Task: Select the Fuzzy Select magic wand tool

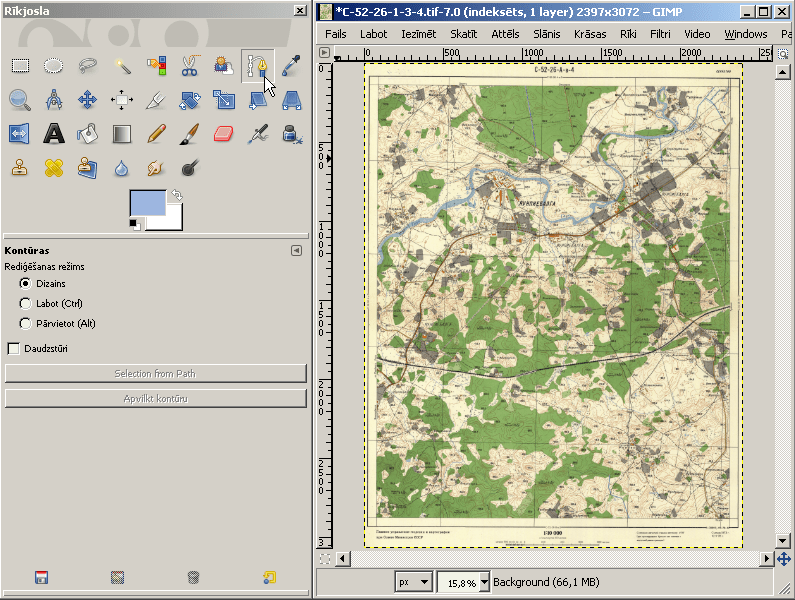Action: click(x=122, y=66)
